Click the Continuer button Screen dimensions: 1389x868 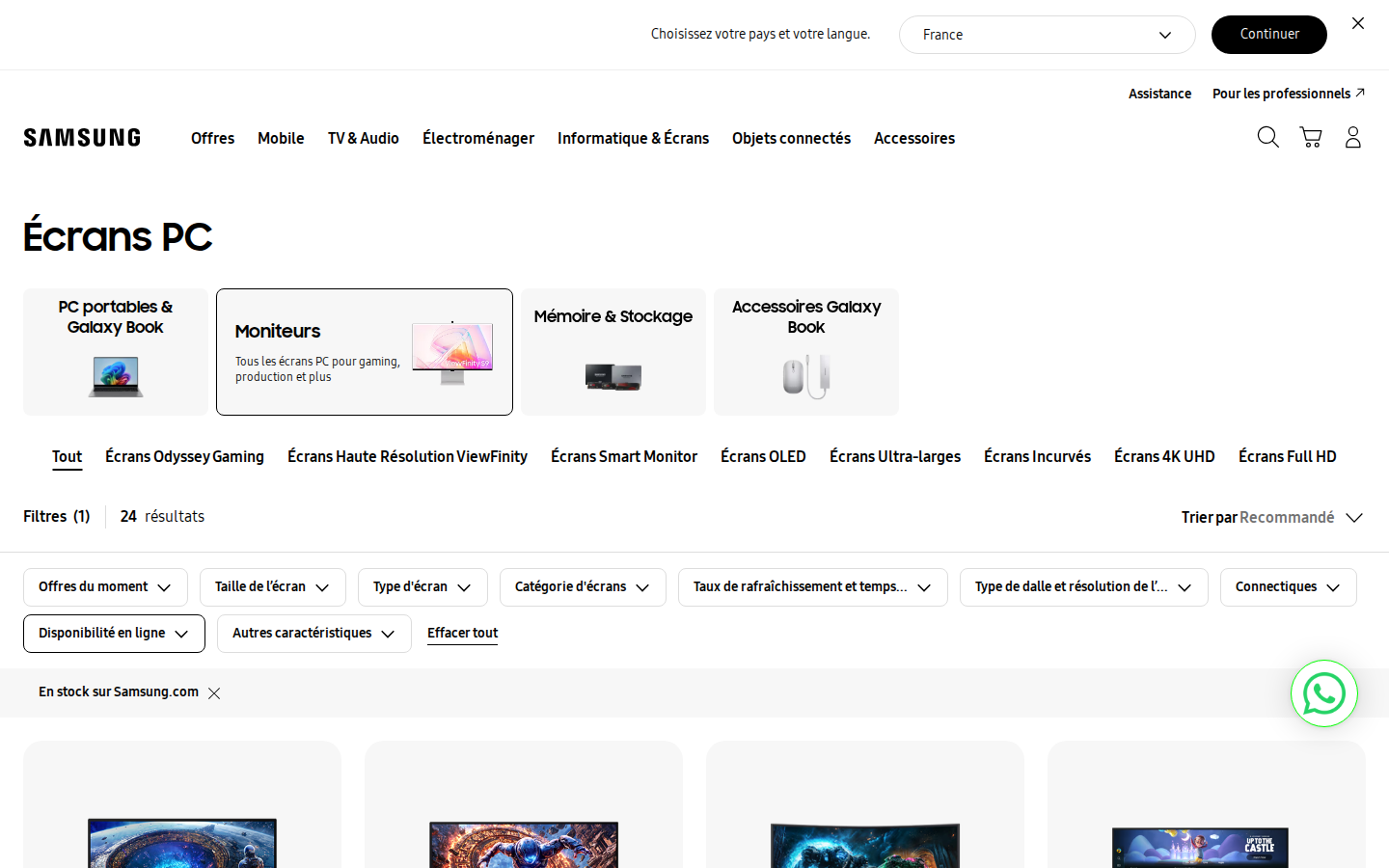coord(1269,35)
